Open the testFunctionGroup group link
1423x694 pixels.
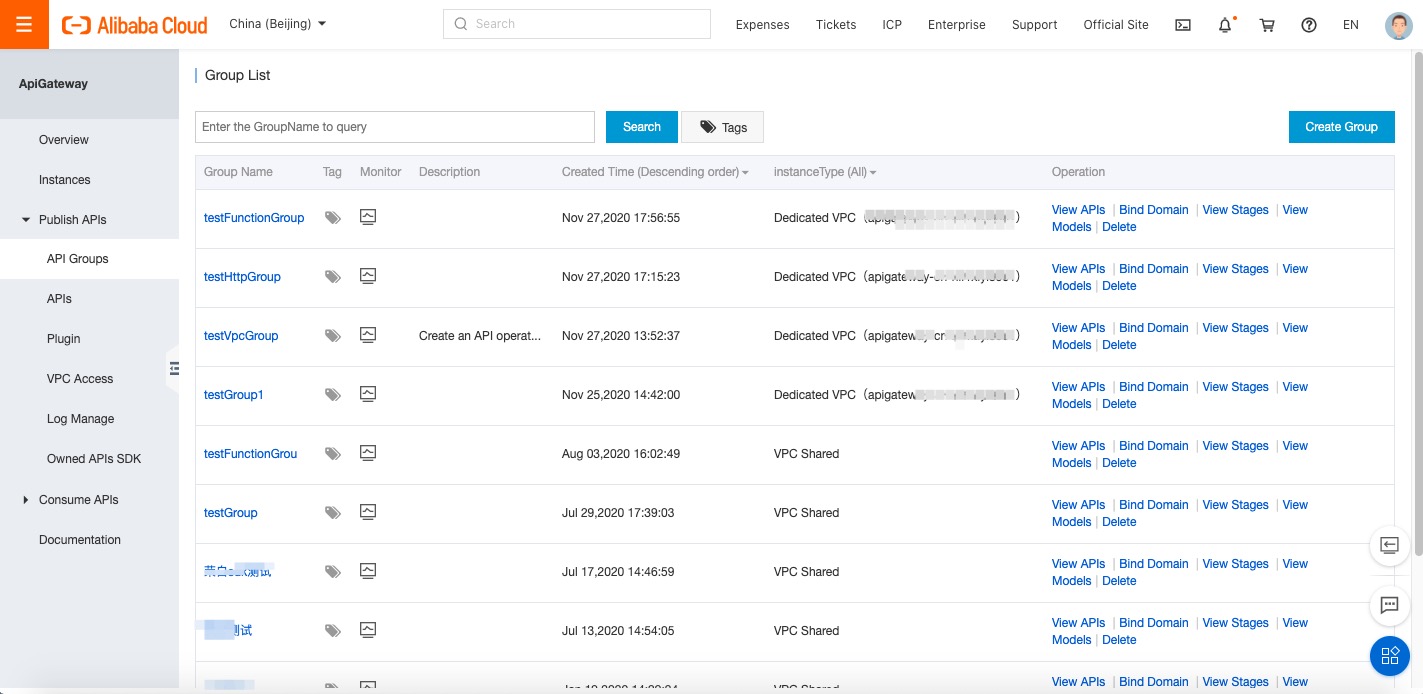point(254,218)
